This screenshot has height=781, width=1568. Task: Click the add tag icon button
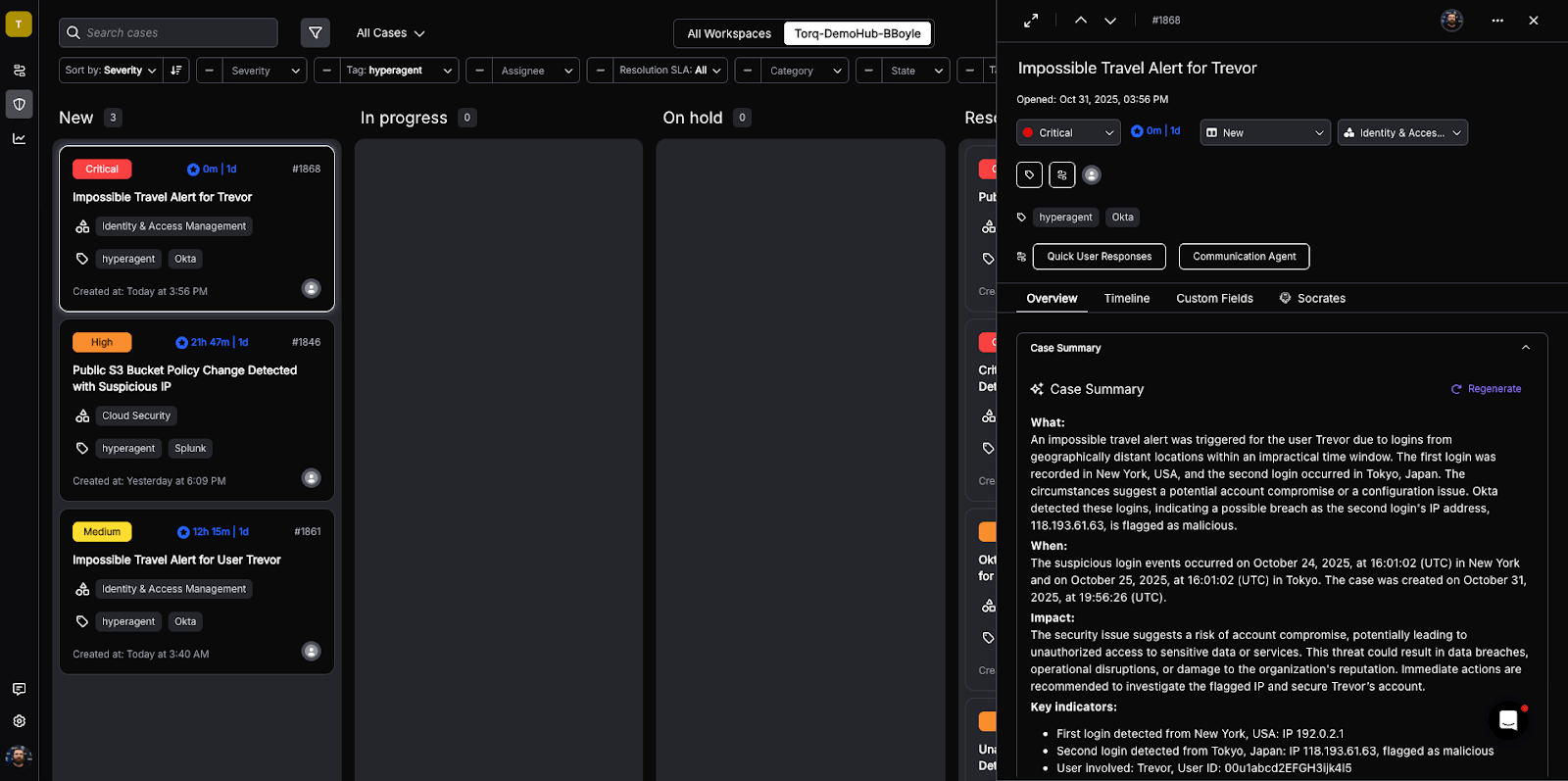pyautogui.click(x=1029, y=174)
